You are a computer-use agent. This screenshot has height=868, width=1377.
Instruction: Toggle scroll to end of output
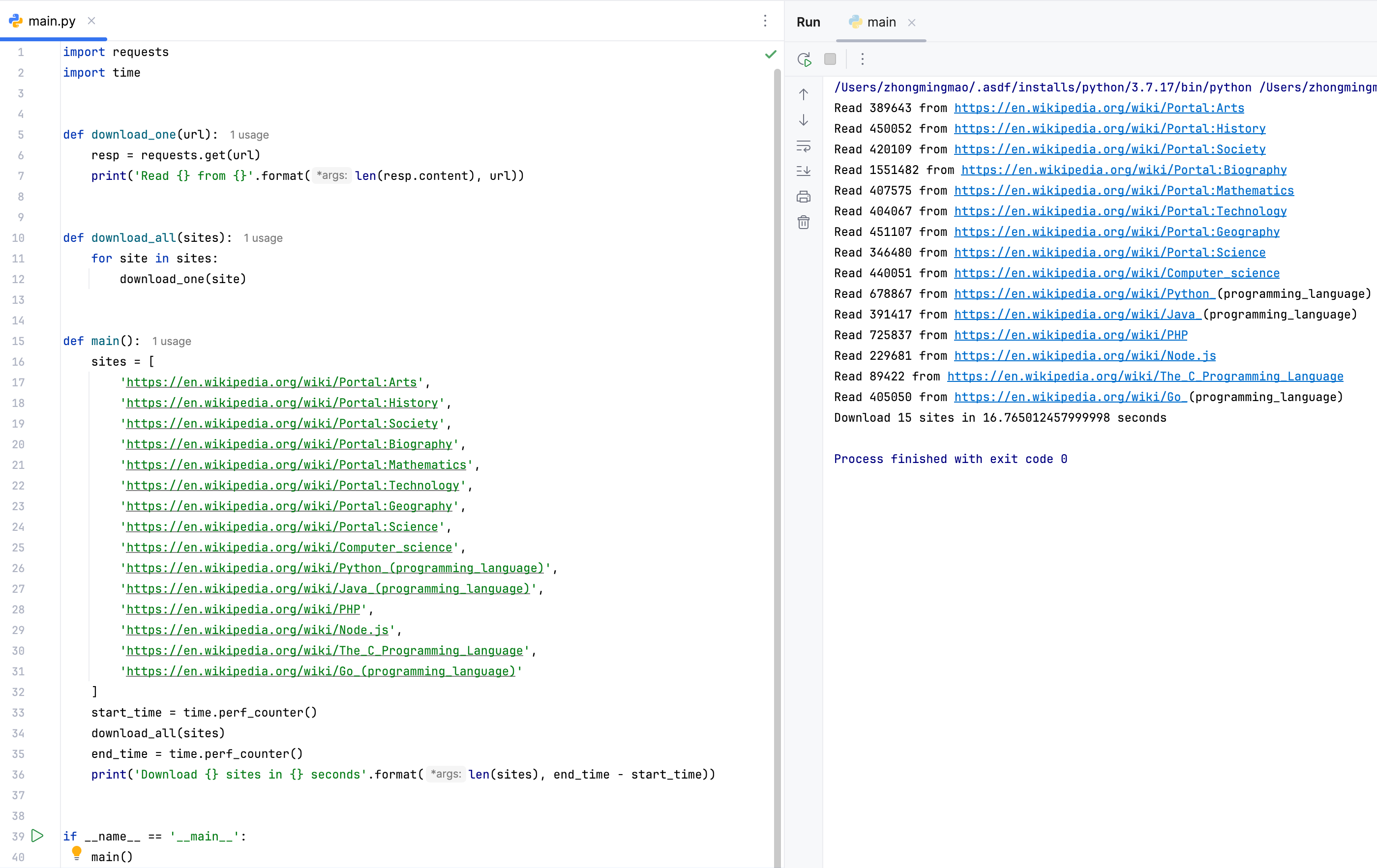click(x=804, y=171)
